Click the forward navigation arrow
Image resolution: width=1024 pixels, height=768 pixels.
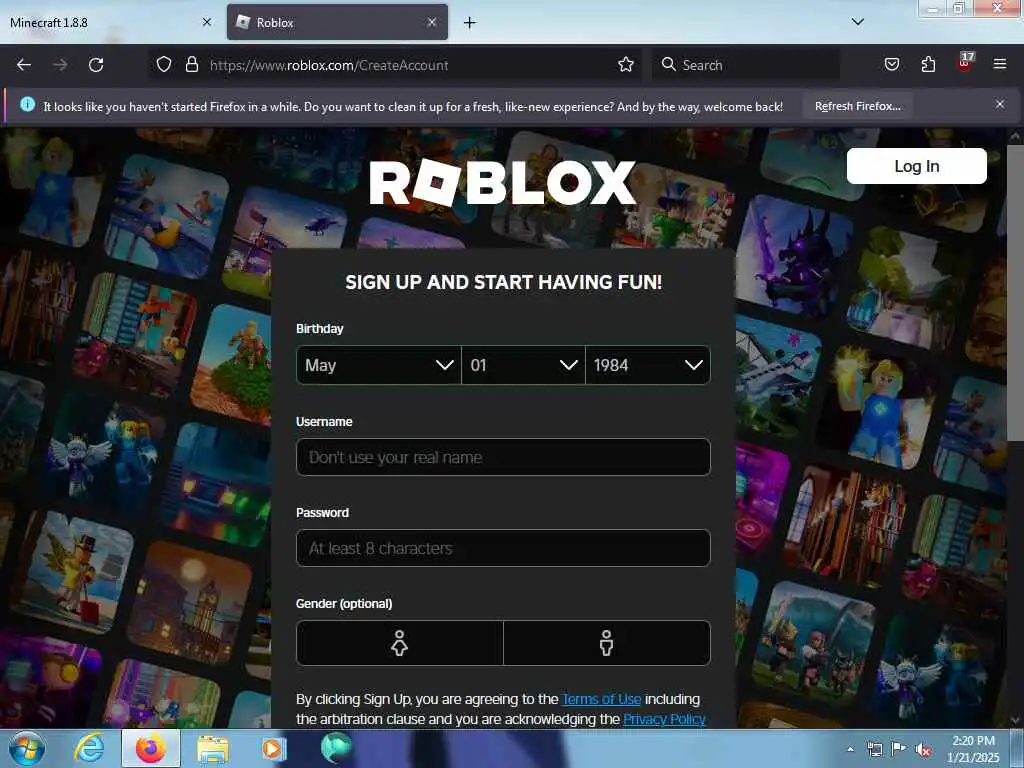click(x=60, y=65)
